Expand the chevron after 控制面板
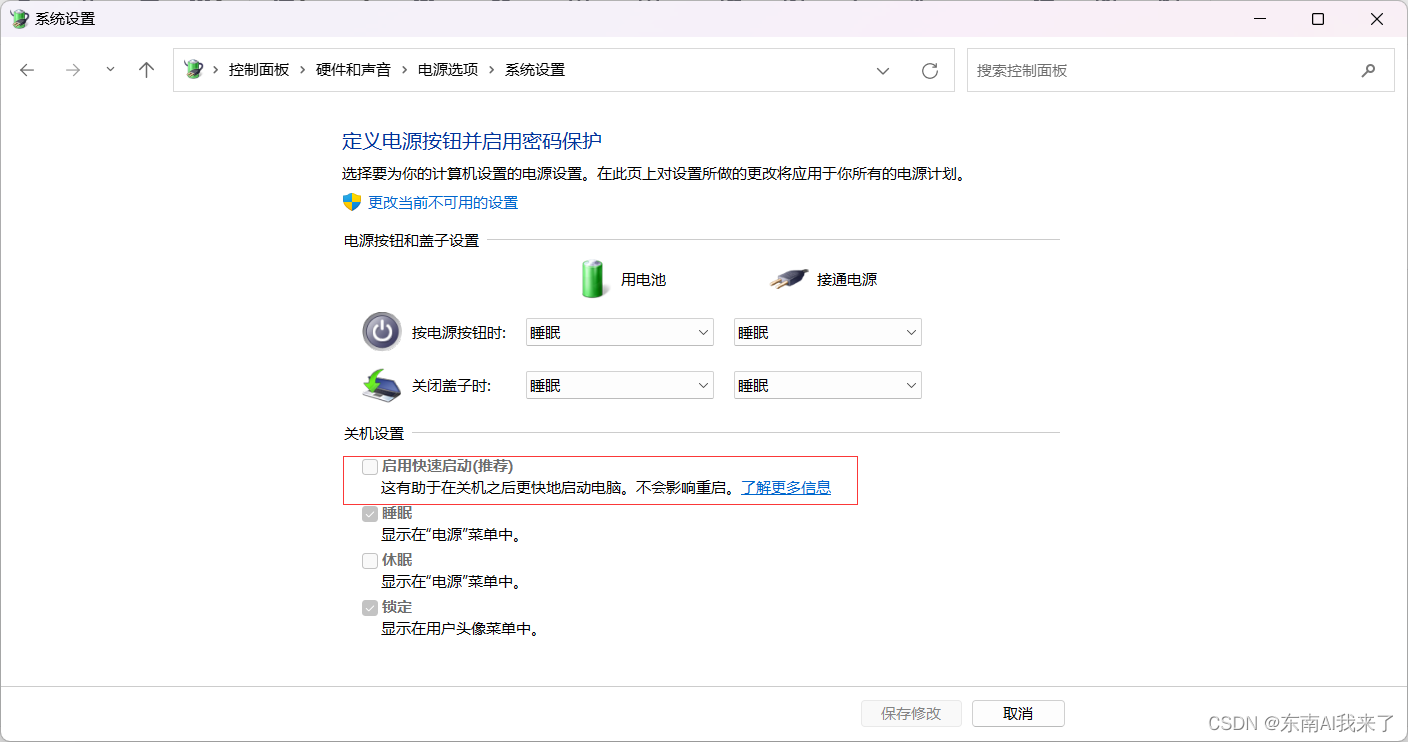The height and width of the screenshot is (742, 1408). (x=302, y=70)
